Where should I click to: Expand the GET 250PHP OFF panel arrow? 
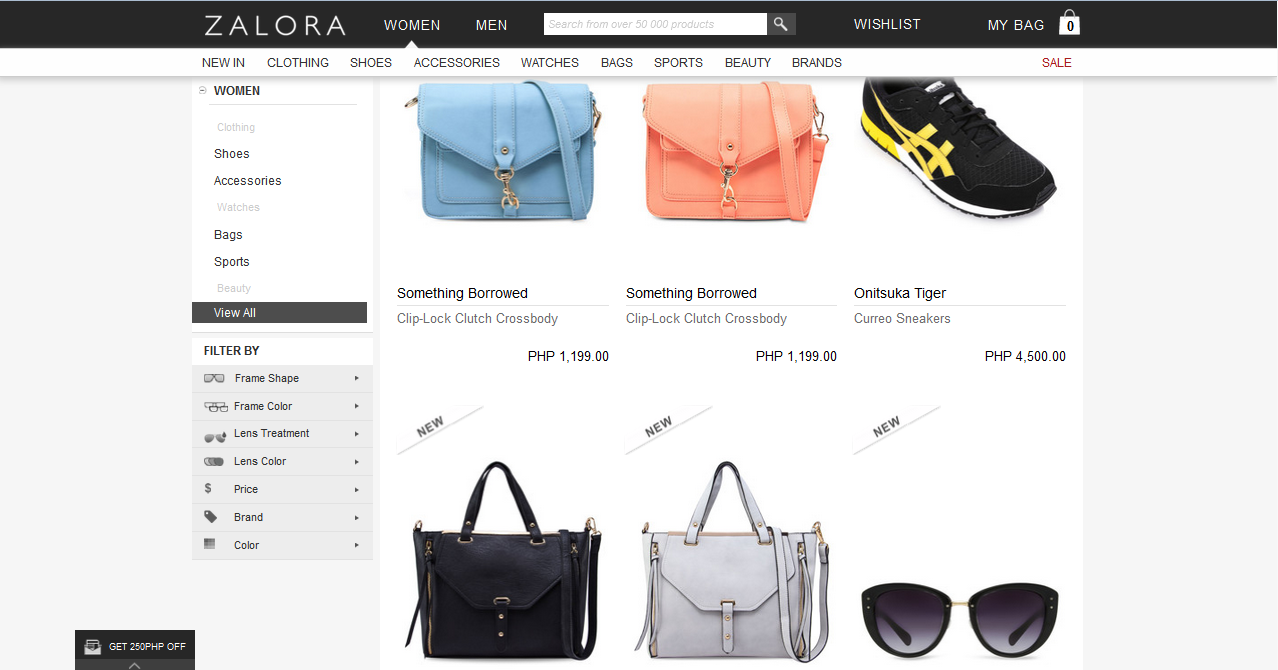coord(135,664)
